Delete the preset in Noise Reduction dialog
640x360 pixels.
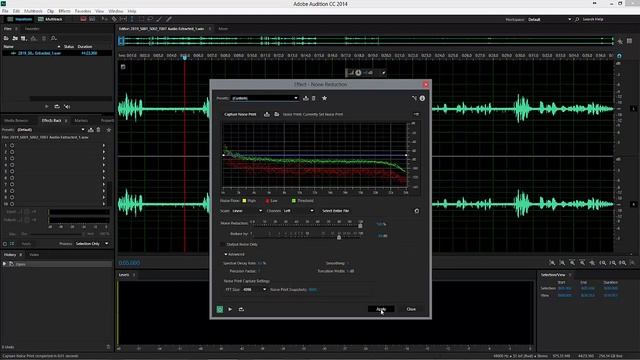314,98
